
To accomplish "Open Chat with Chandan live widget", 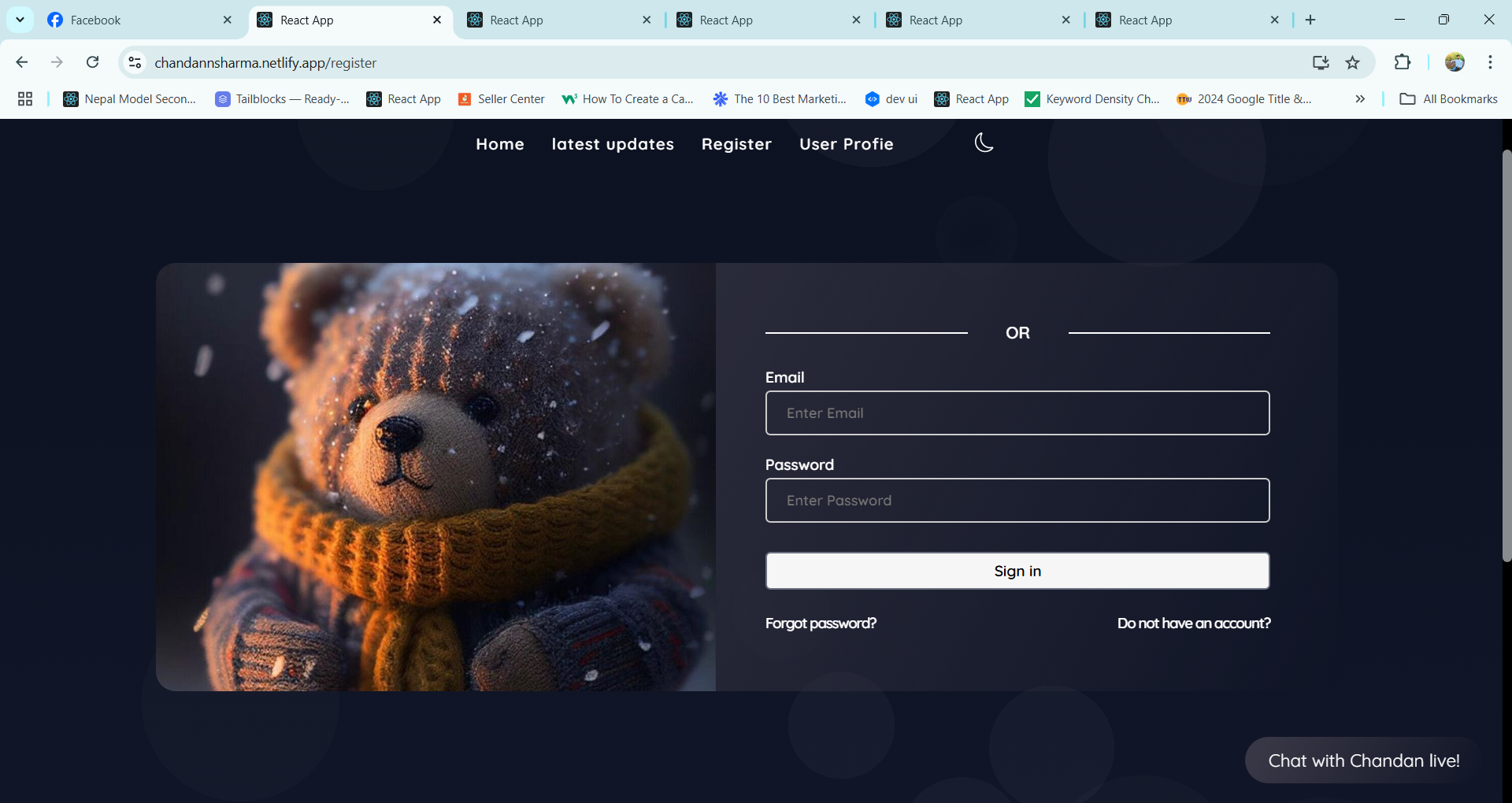I will (1363, 760).
